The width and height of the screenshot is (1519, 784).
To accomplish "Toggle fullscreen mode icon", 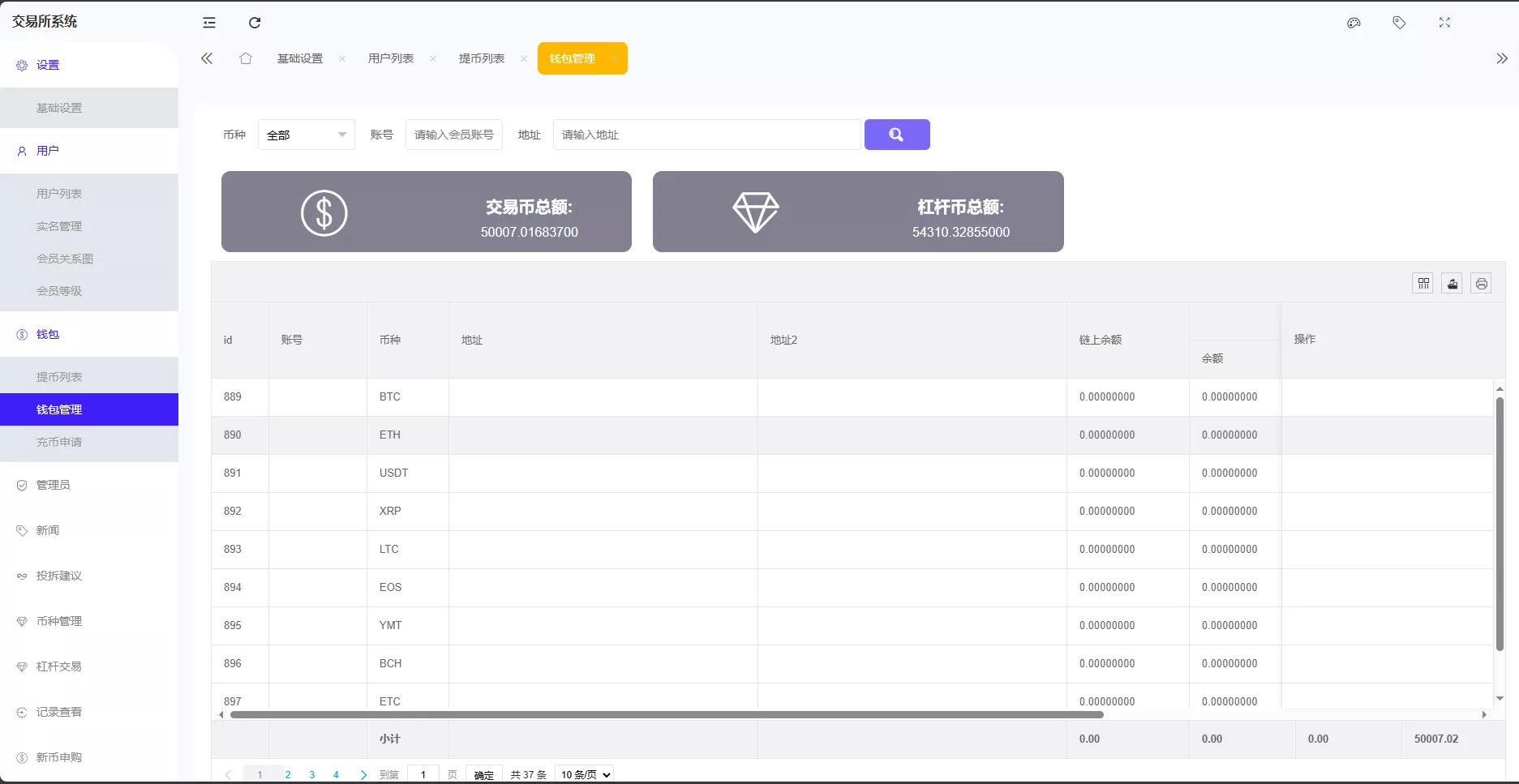I will coord(1444,23).
